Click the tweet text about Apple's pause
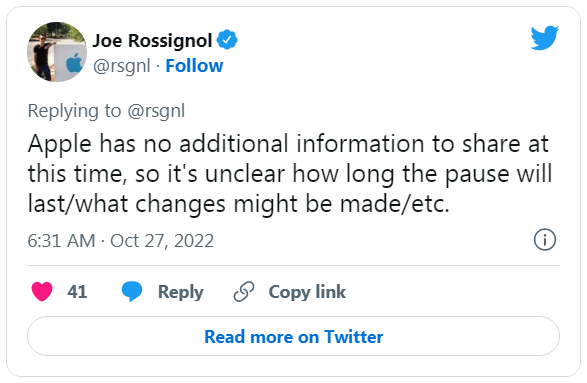The image size is (587, 383). [289, 174]
